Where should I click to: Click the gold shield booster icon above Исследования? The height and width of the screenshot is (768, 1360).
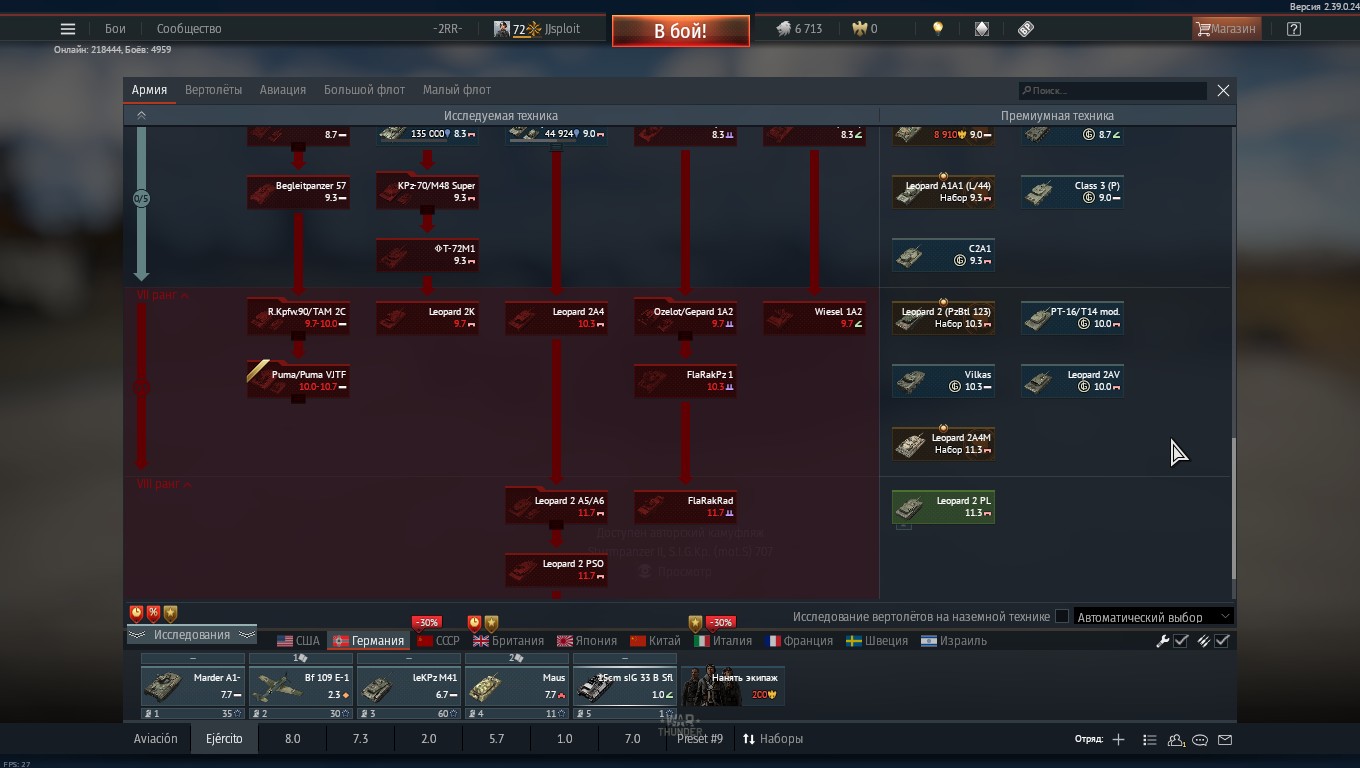(171, 613)
